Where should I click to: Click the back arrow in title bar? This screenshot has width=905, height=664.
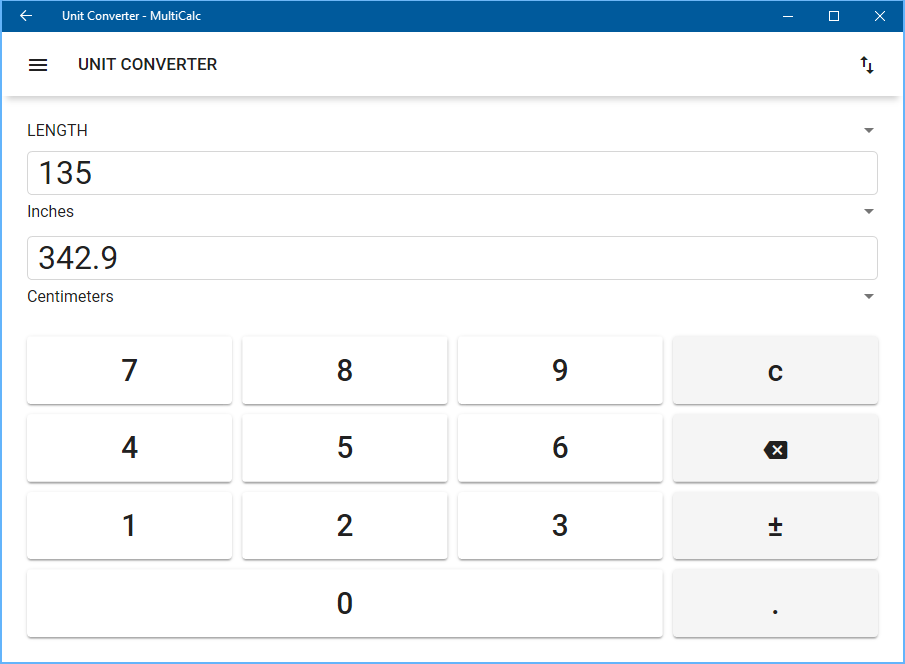point(26,16)
